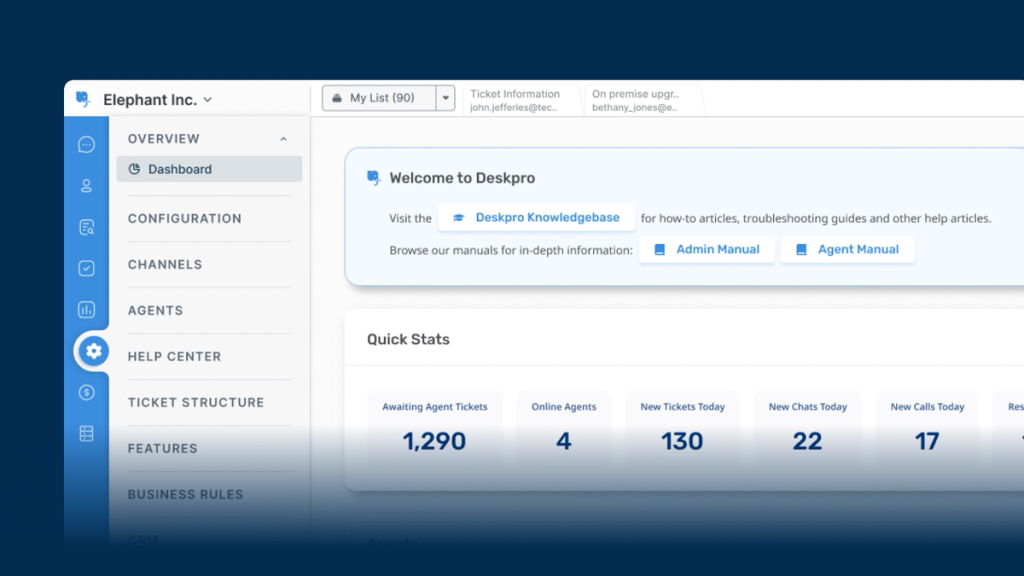Open the chat messages sidebar icon

tap(86, 144)
